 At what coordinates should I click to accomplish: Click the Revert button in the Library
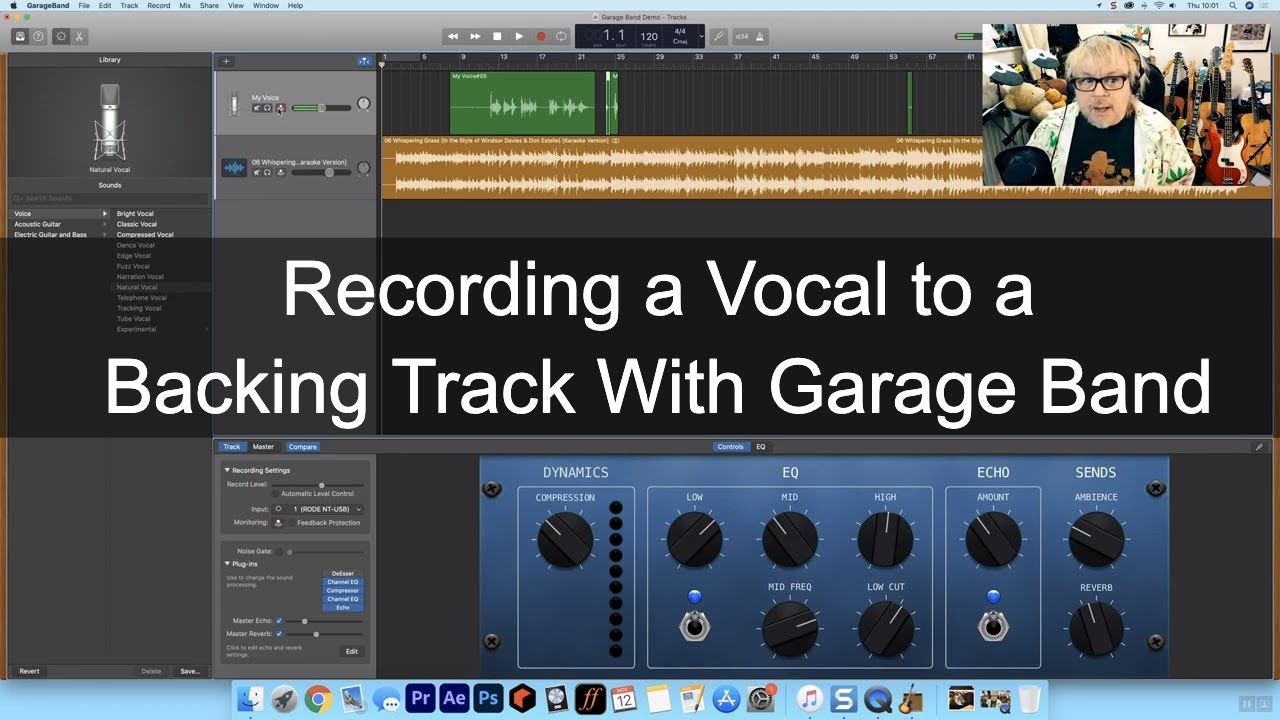pyautogui.click(x=29, y=671)
